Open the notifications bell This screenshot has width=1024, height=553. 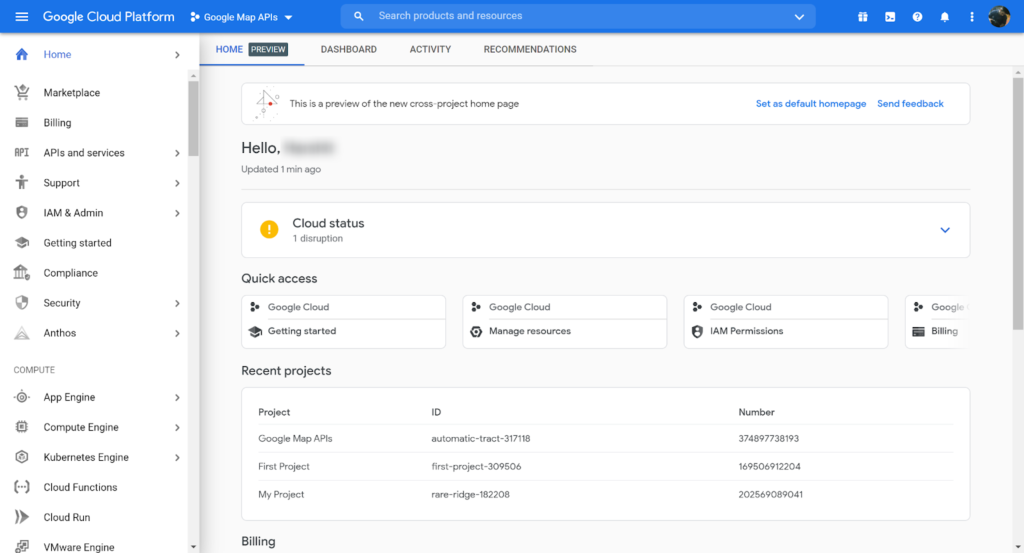pyautogui.click(x=944, y=17)
